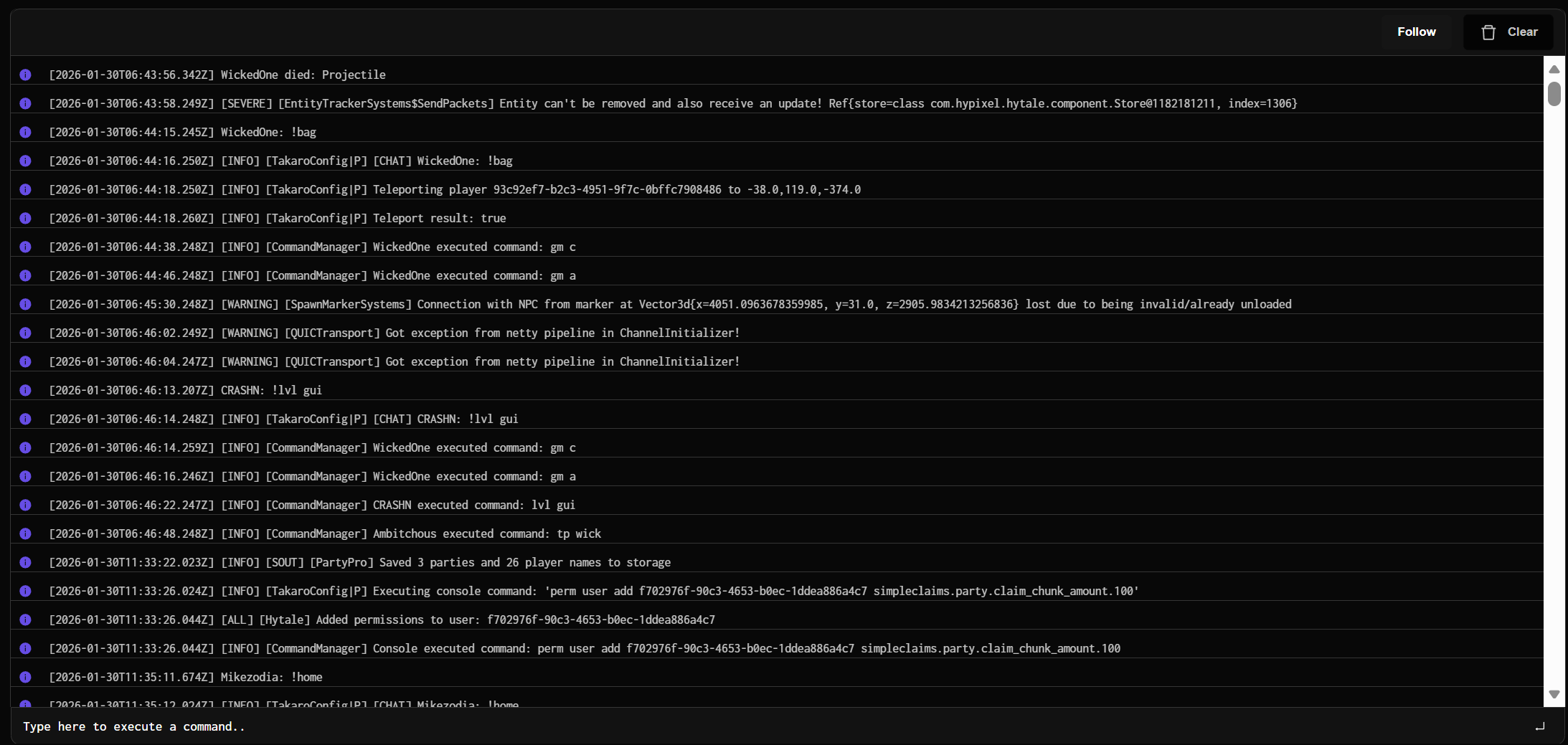Click the Clear logs button

(x=1508, y=32)
